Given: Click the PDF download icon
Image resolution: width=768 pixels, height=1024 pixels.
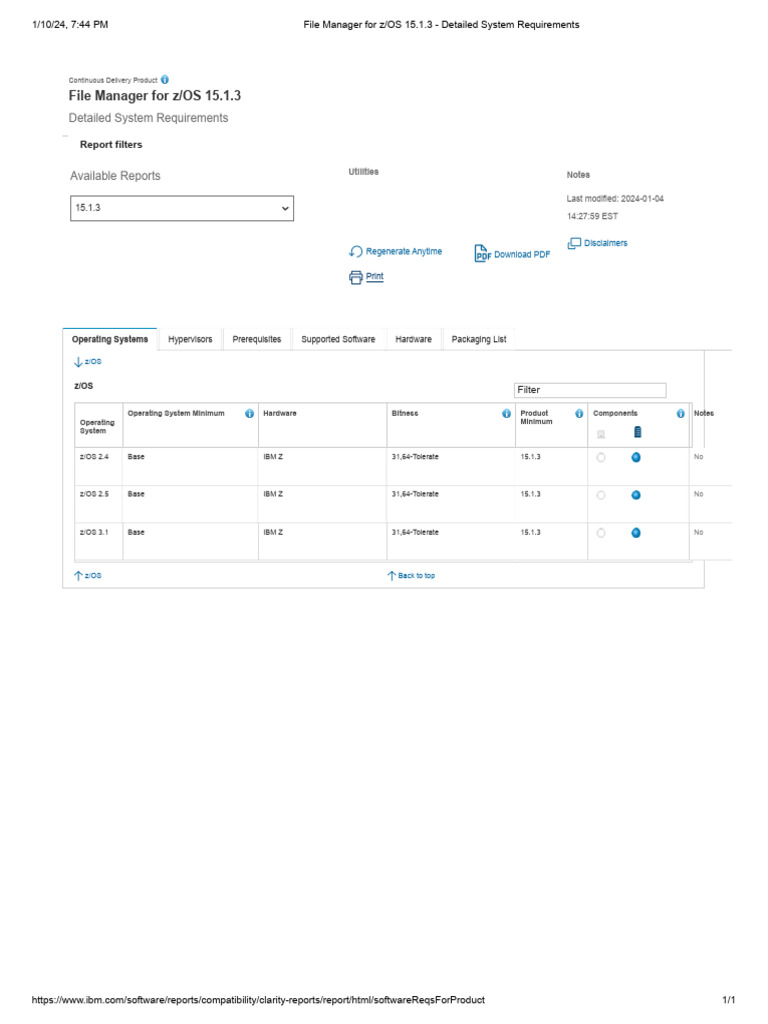Looking at the screenshot, I should pos(482,254).
